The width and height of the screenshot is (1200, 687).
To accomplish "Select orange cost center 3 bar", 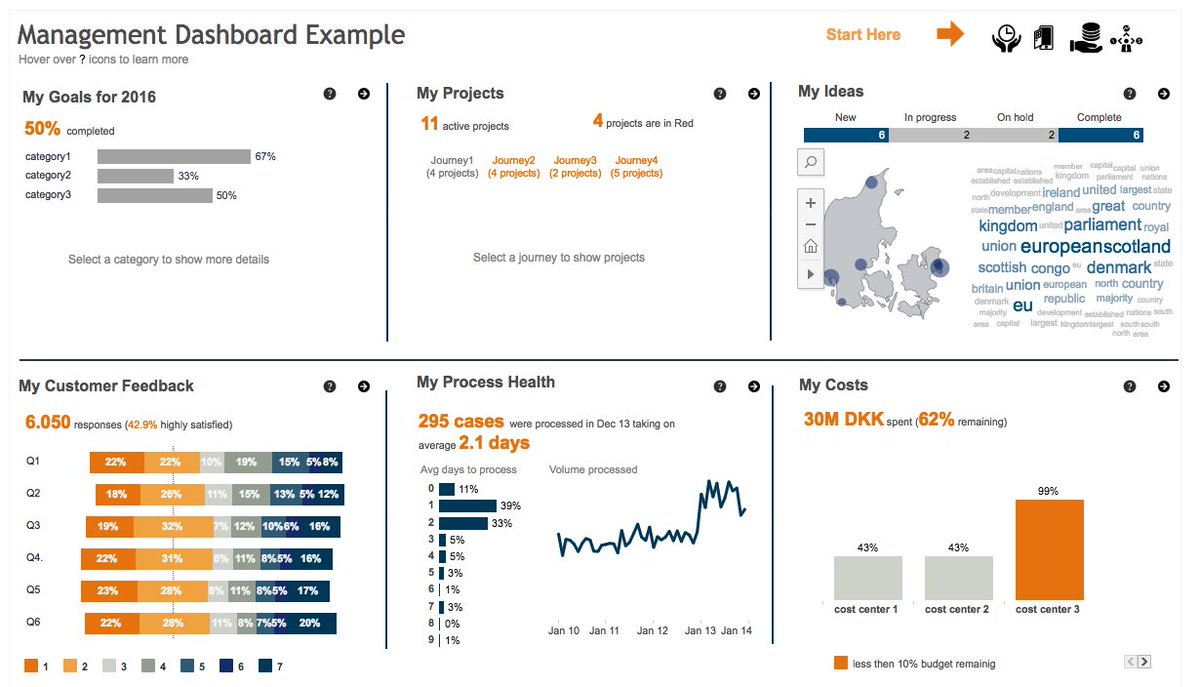I will click(1049, 549).
